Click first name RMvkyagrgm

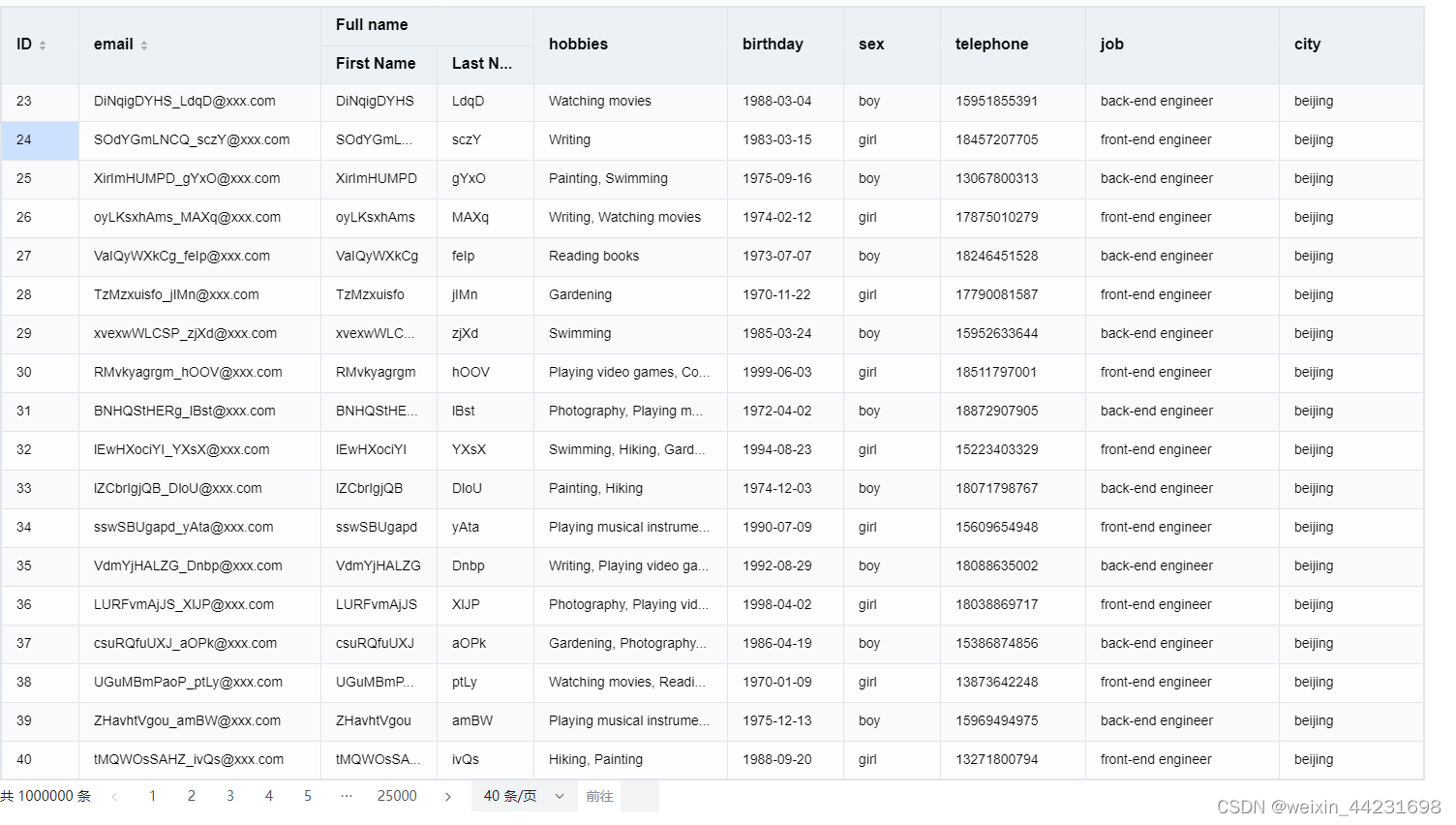tap(376, 373)
